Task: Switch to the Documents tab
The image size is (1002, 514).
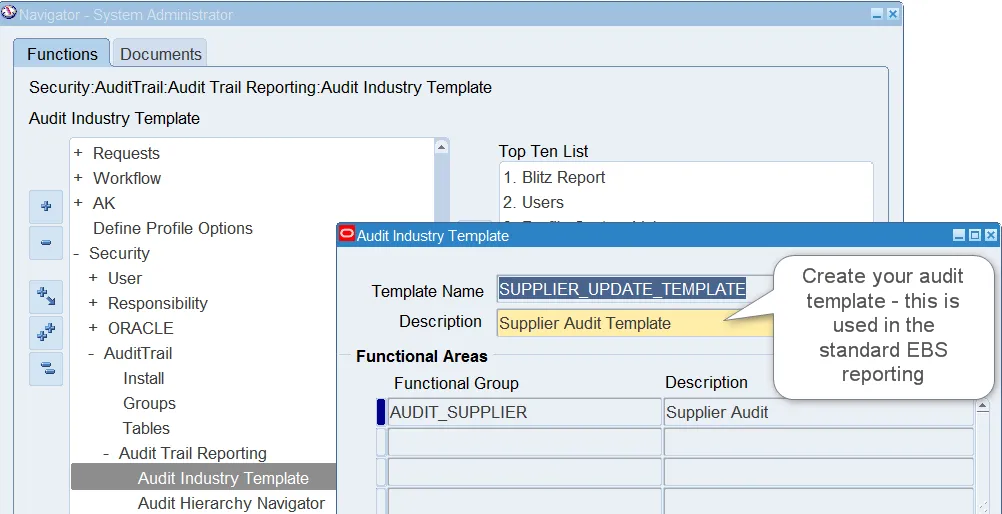Action: [160, 54]
